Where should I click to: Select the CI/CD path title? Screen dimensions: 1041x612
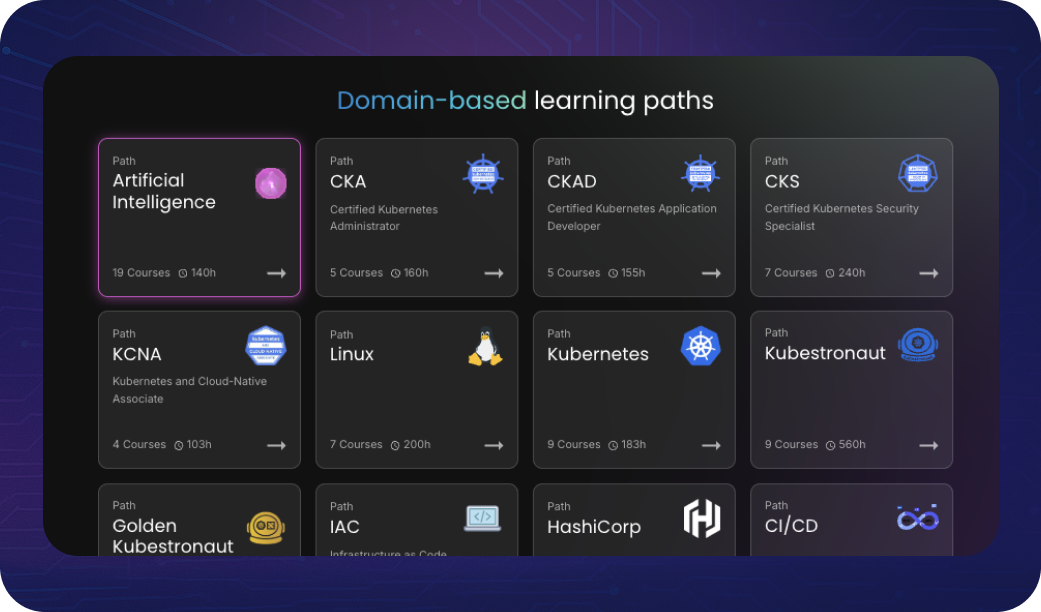791,525
